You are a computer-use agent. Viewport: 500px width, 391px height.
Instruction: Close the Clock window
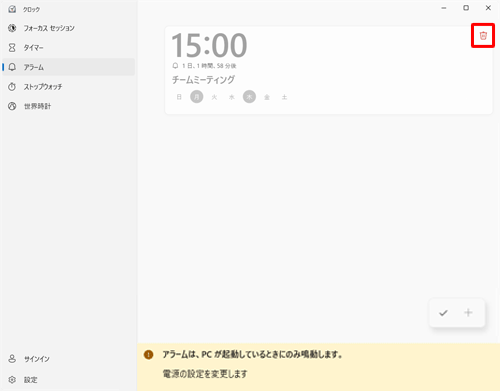click(x=488, y=8)
